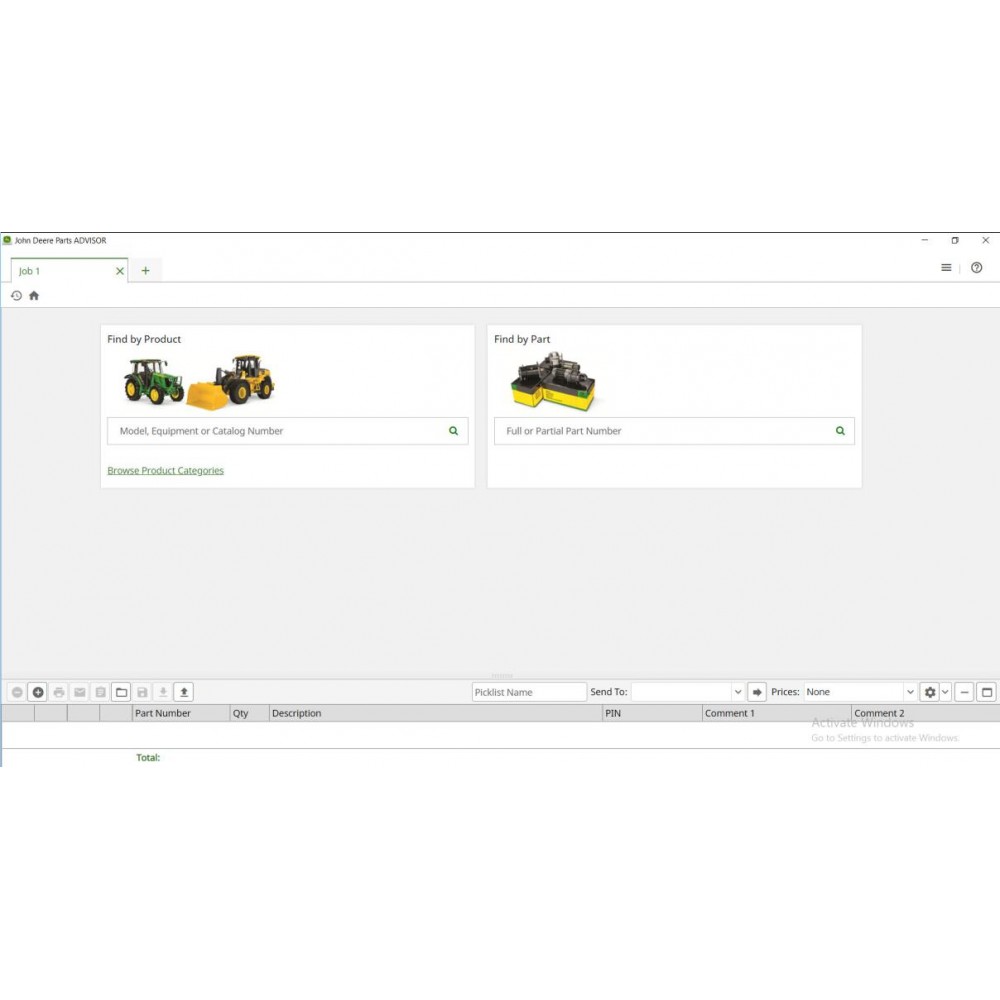Open the hamburger menu icon
This screenshot has height=1000, width=1000.
[946, 268]
